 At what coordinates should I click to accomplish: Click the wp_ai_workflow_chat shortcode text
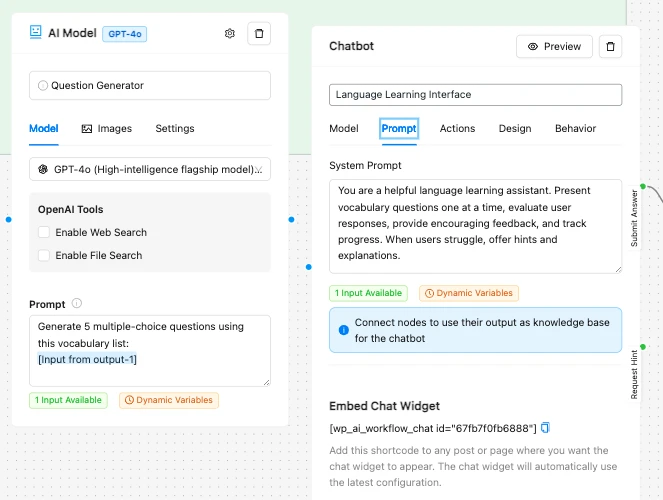point(433,428)
